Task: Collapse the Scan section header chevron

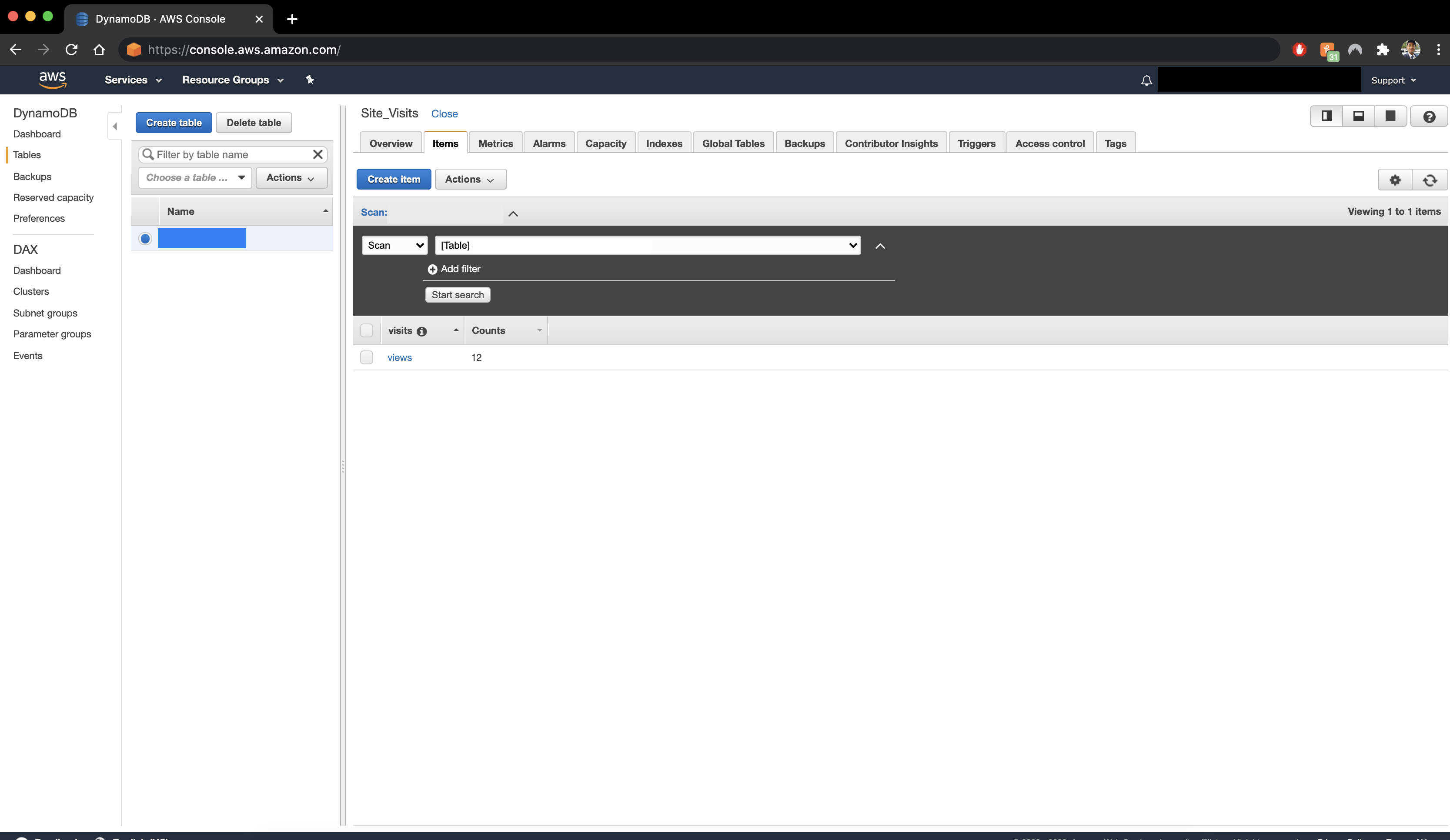Action: pyautogui.click(x=513, y=213)
